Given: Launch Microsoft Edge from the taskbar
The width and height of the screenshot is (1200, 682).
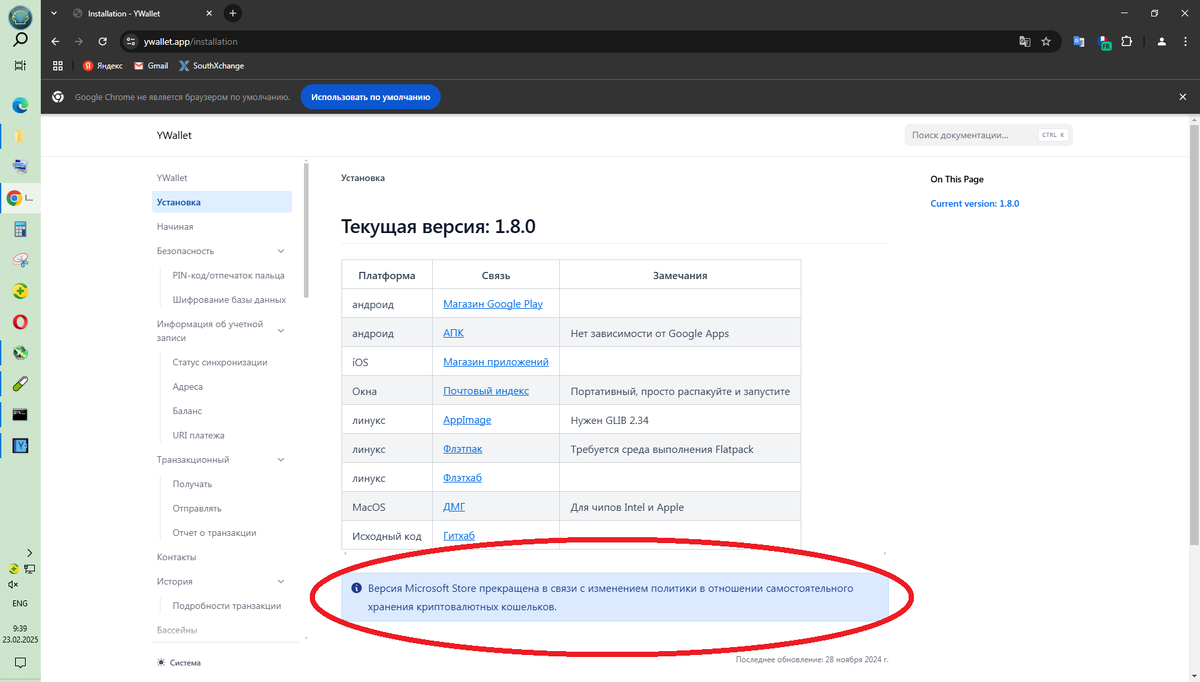Looking at the screenshot, I should coord(20,105).
